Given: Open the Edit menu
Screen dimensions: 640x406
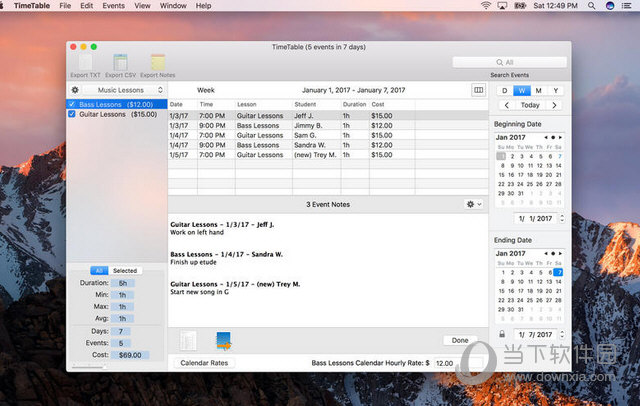Looking at the screenshot, I should point(87,6).
